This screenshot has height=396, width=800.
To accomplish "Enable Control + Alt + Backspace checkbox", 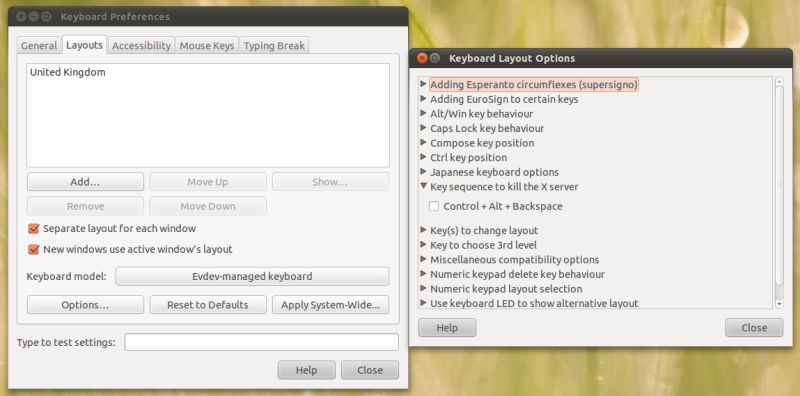I will pyautogui.click(x=434, y=206).
